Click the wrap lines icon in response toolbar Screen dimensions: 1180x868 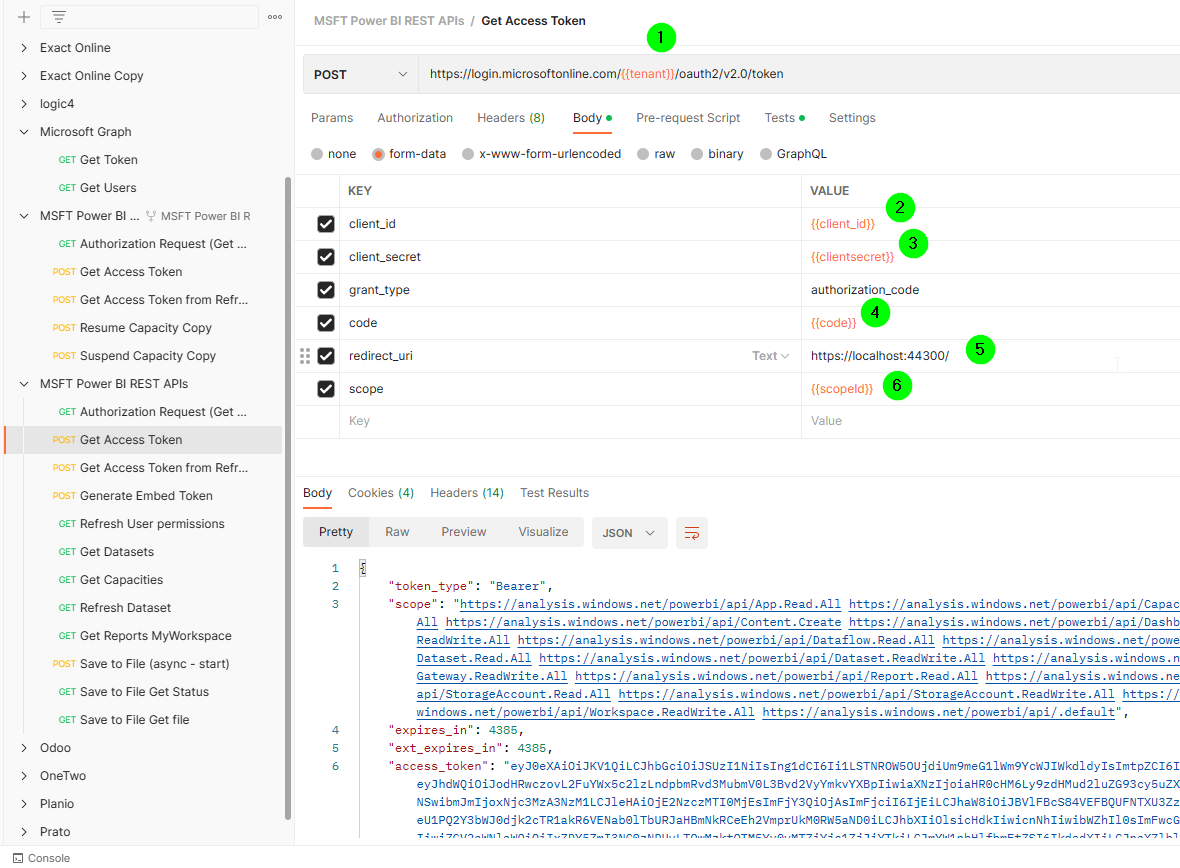pos(692,533)
